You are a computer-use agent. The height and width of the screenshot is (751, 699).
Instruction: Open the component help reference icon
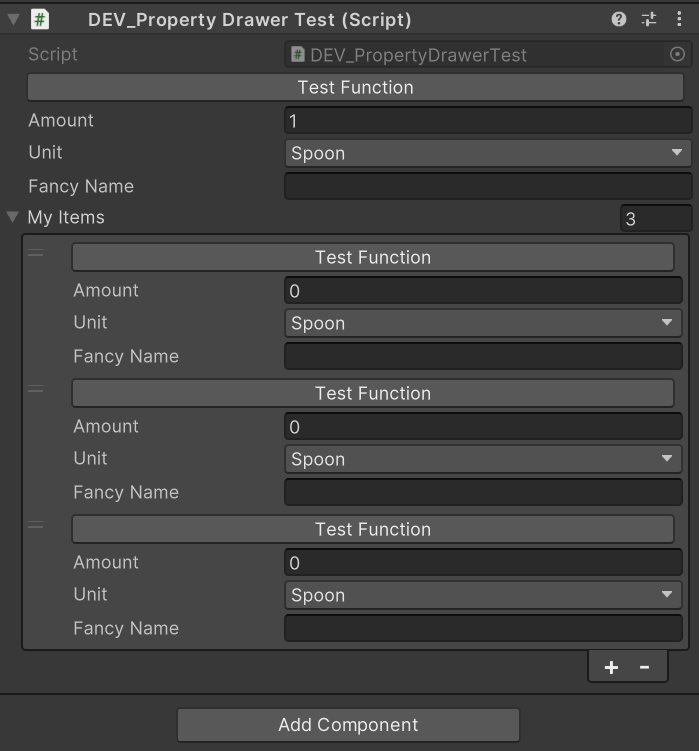pos(619,19)
